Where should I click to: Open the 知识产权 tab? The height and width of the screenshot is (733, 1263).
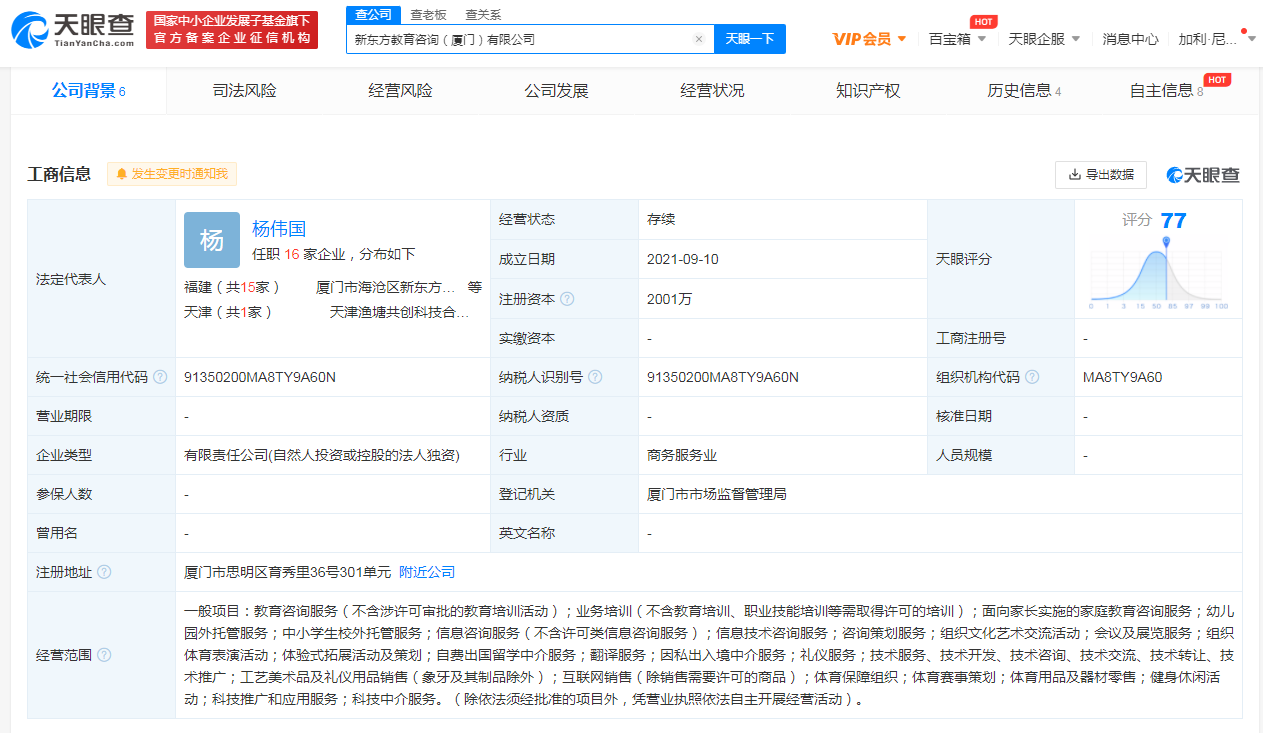pyautogui.click(x=868, y=91)
